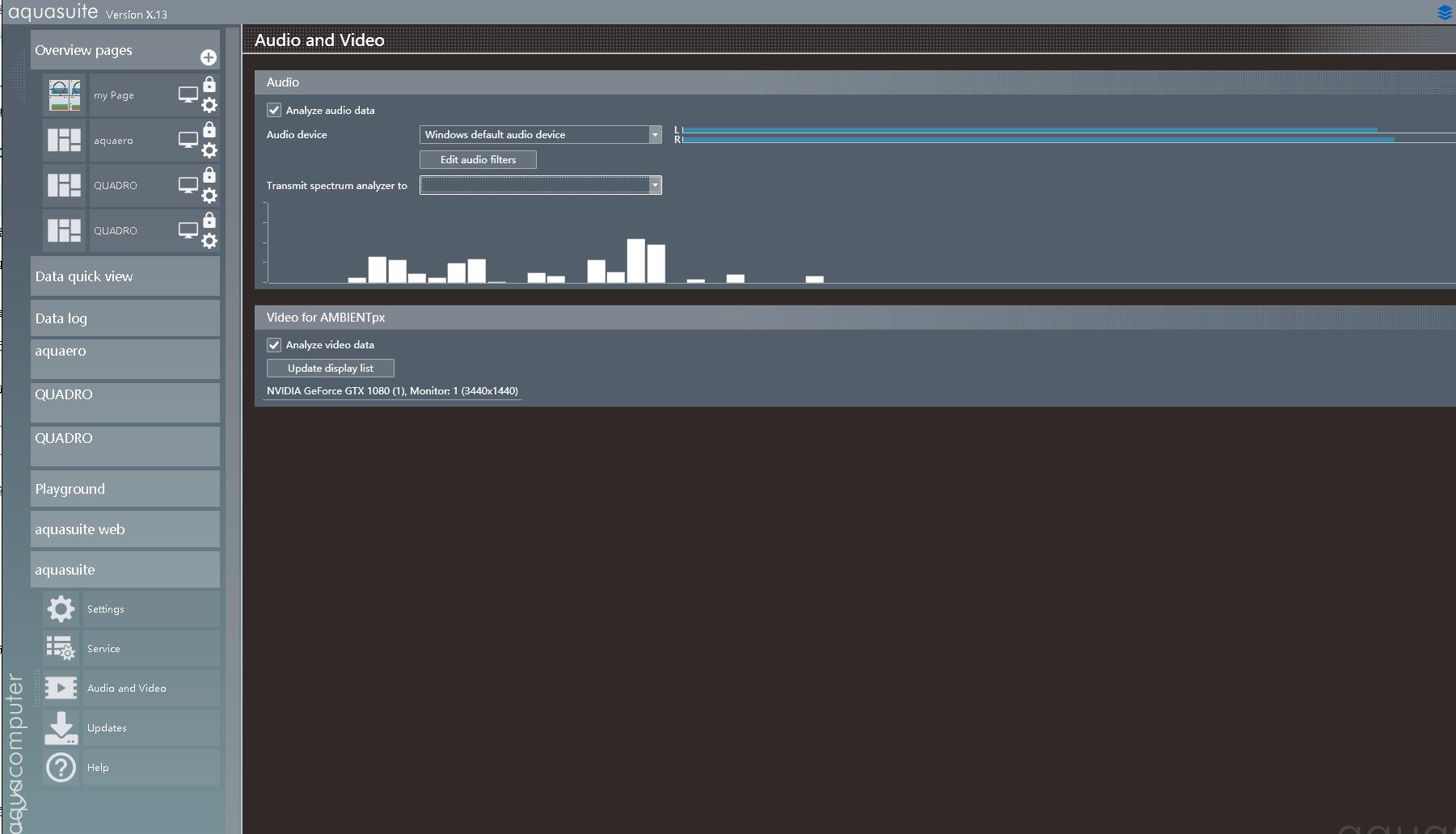Click the add overview page plus icon
Image resolution: width=1456 pixels, height=834 pixels.
[208, 57]
